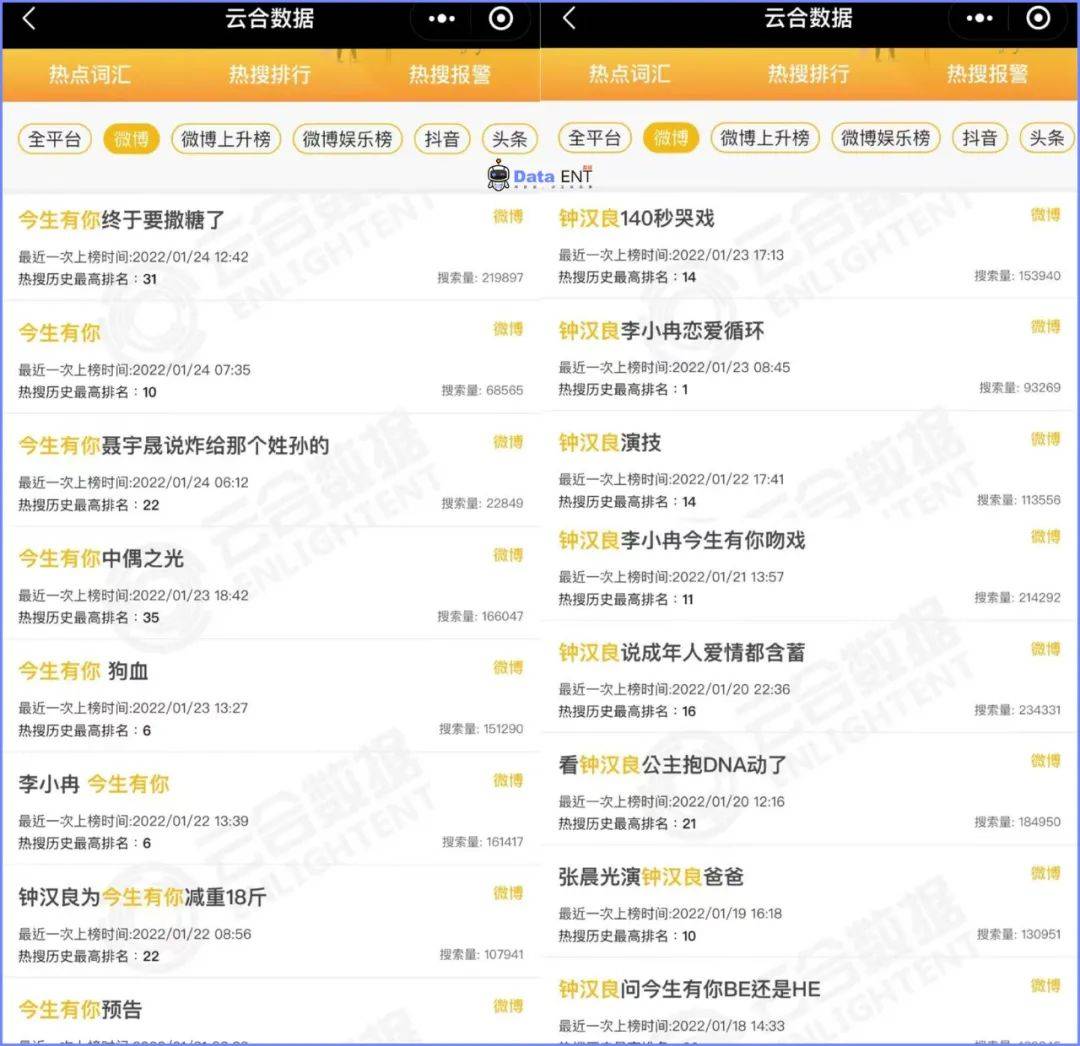This screenshot has width=1080, height=1046.
Task: Switch to 热搜排行 tab in right panel
Action: click(808, 74)
